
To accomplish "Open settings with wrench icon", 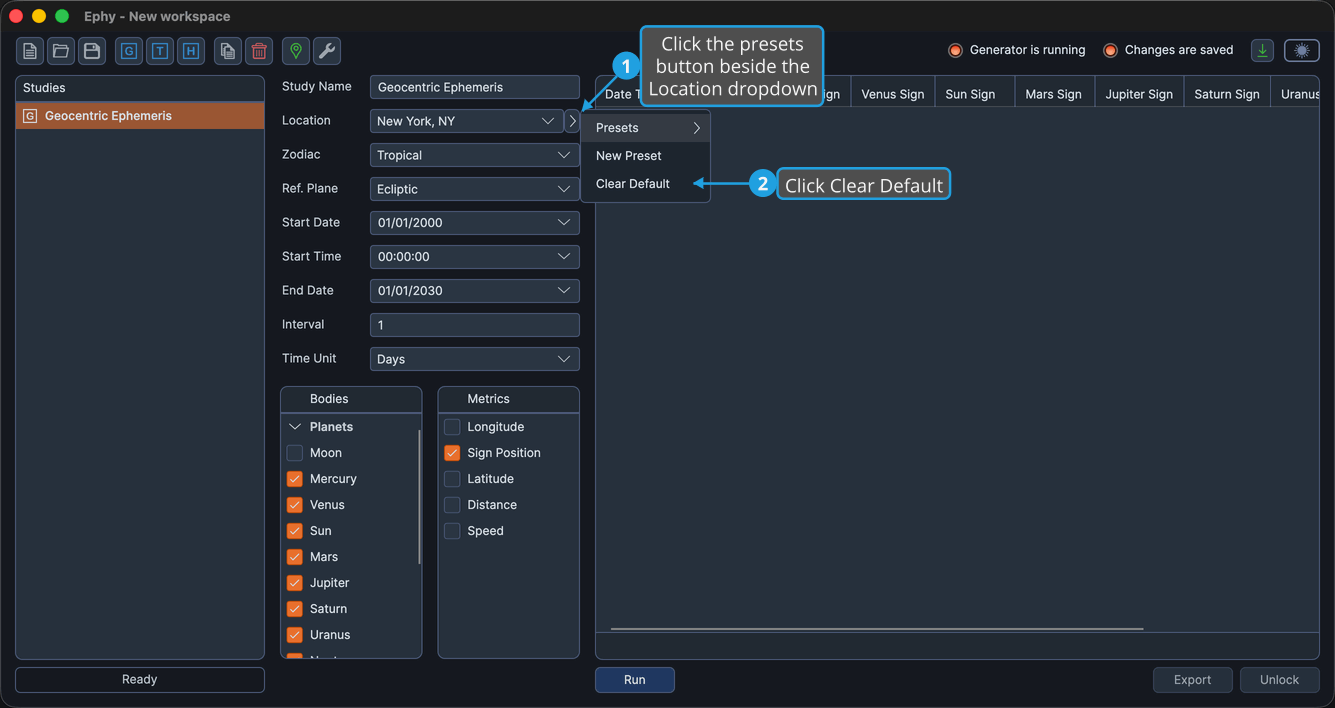I will click(x=327, y=51).
